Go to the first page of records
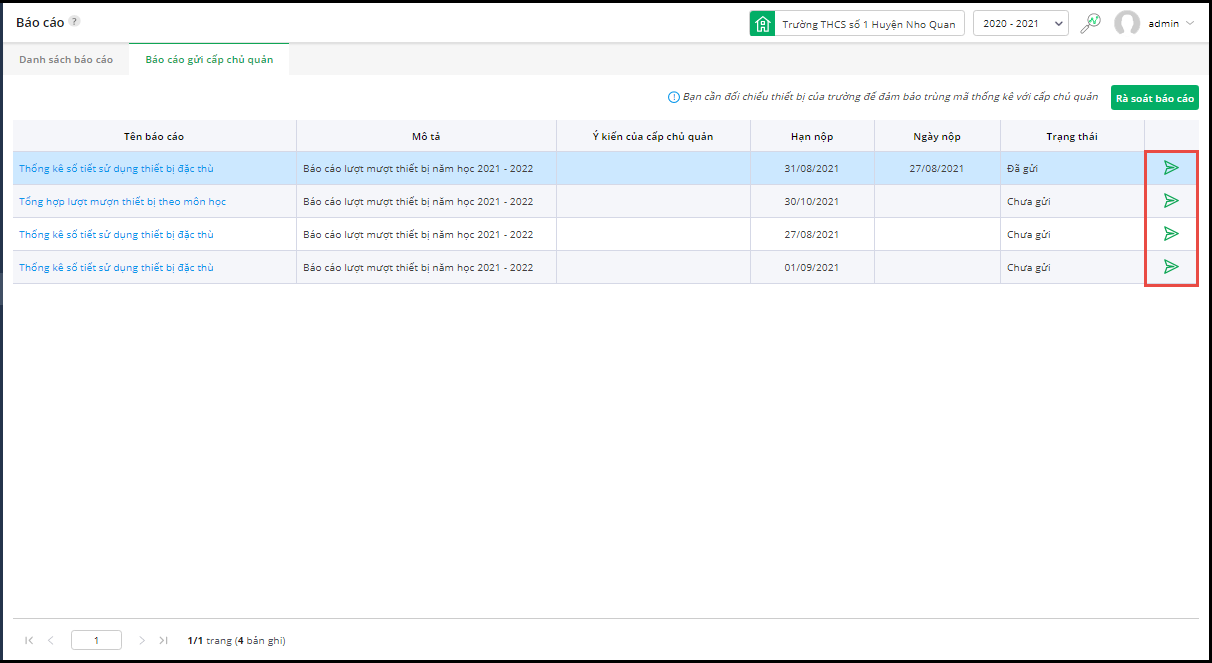 click(x=29, y=640)
